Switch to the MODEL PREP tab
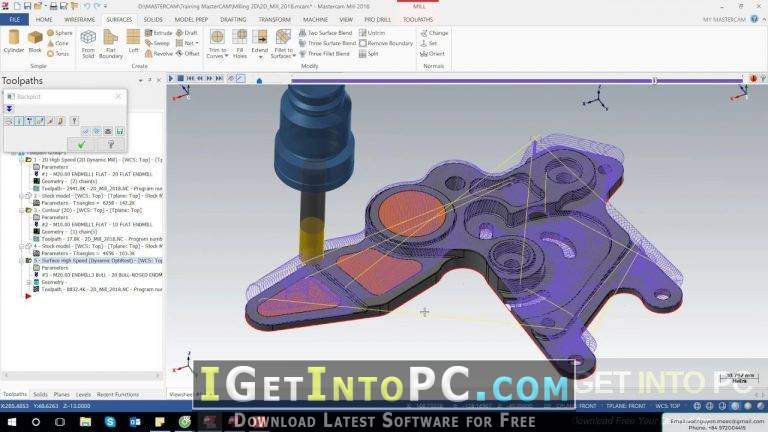 191,20
